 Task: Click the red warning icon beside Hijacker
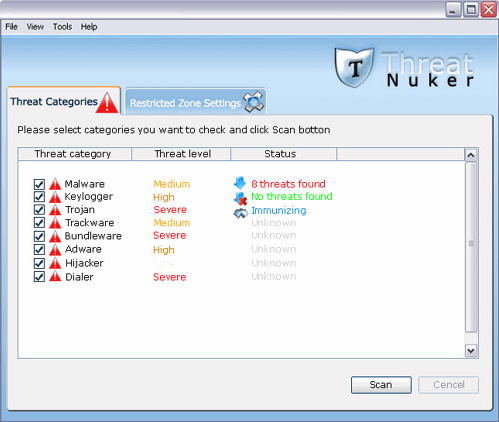[55, 263]
